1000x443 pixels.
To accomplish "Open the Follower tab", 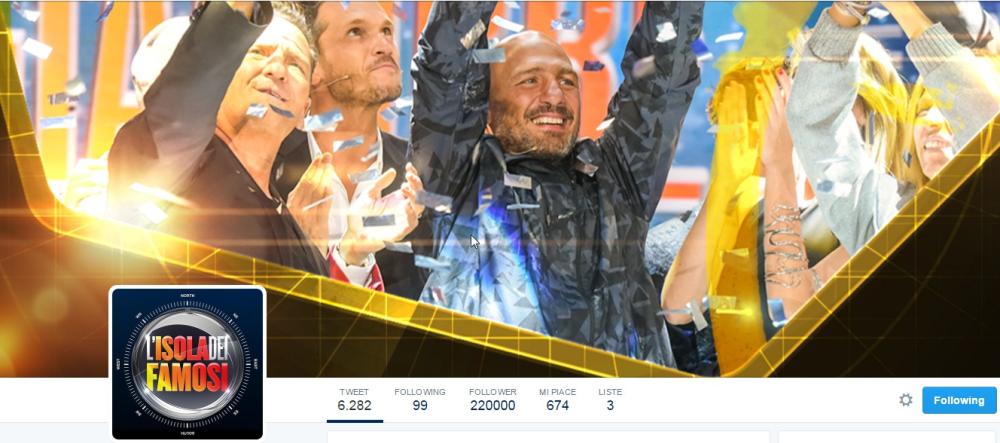I will click(492, 400).
